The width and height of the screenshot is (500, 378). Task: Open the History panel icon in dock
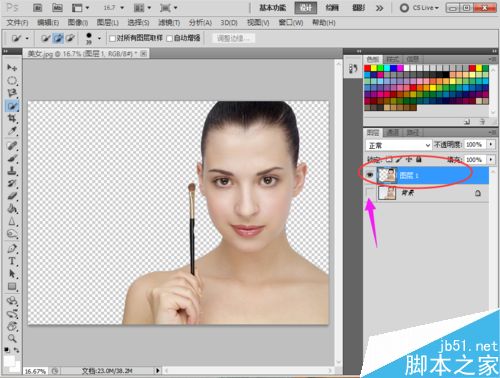[353, 69]
